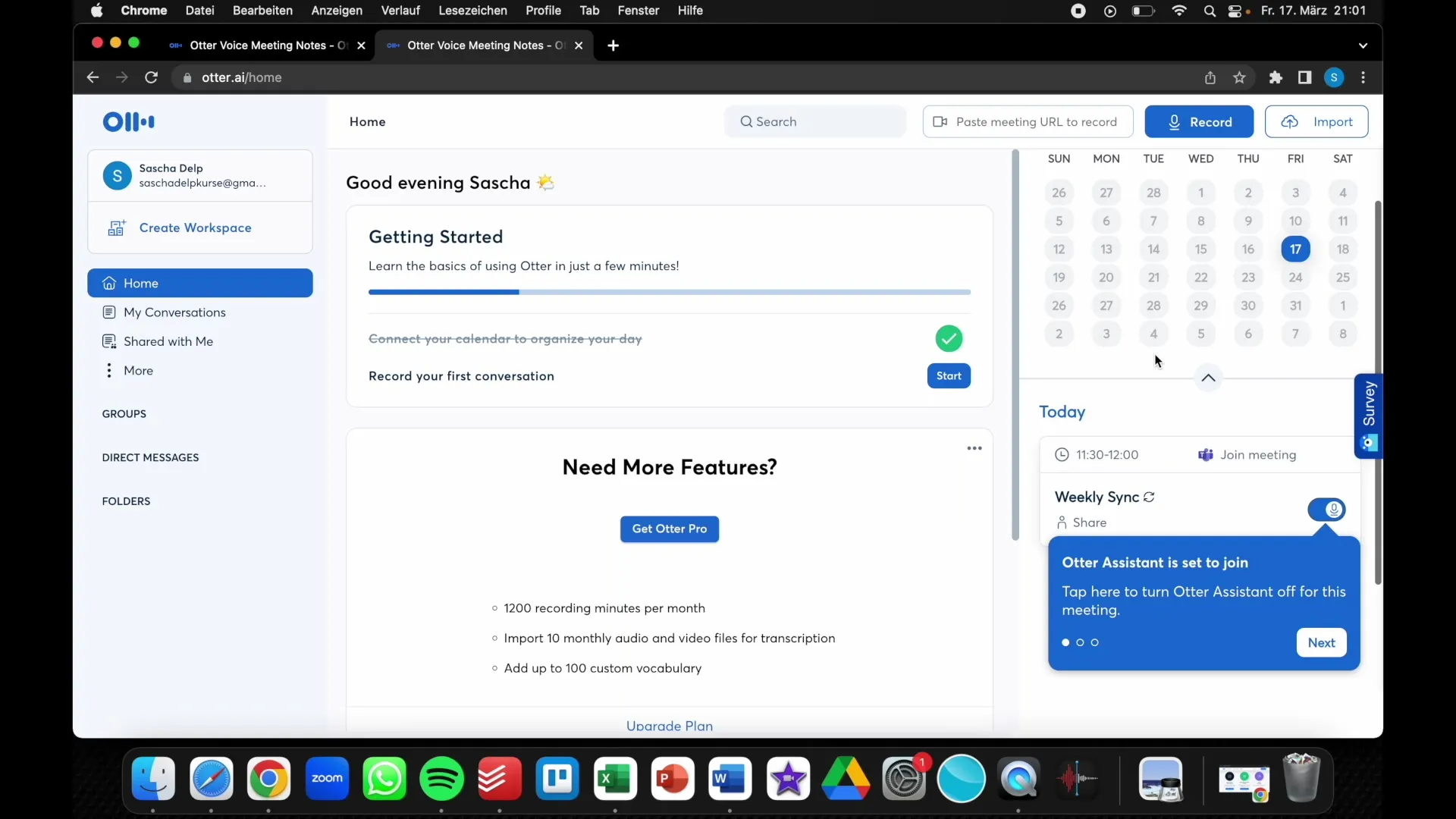Click the blue Record button
This screenshot has width=1456, height=819.
[x=1199, y=121]
